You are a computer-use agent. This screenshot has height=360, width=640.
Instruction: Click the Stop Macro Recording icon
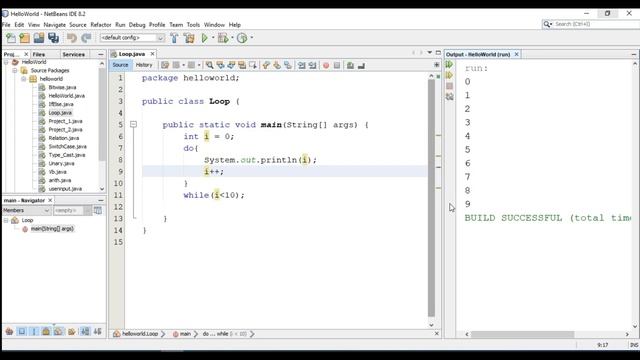pos(337,65)
